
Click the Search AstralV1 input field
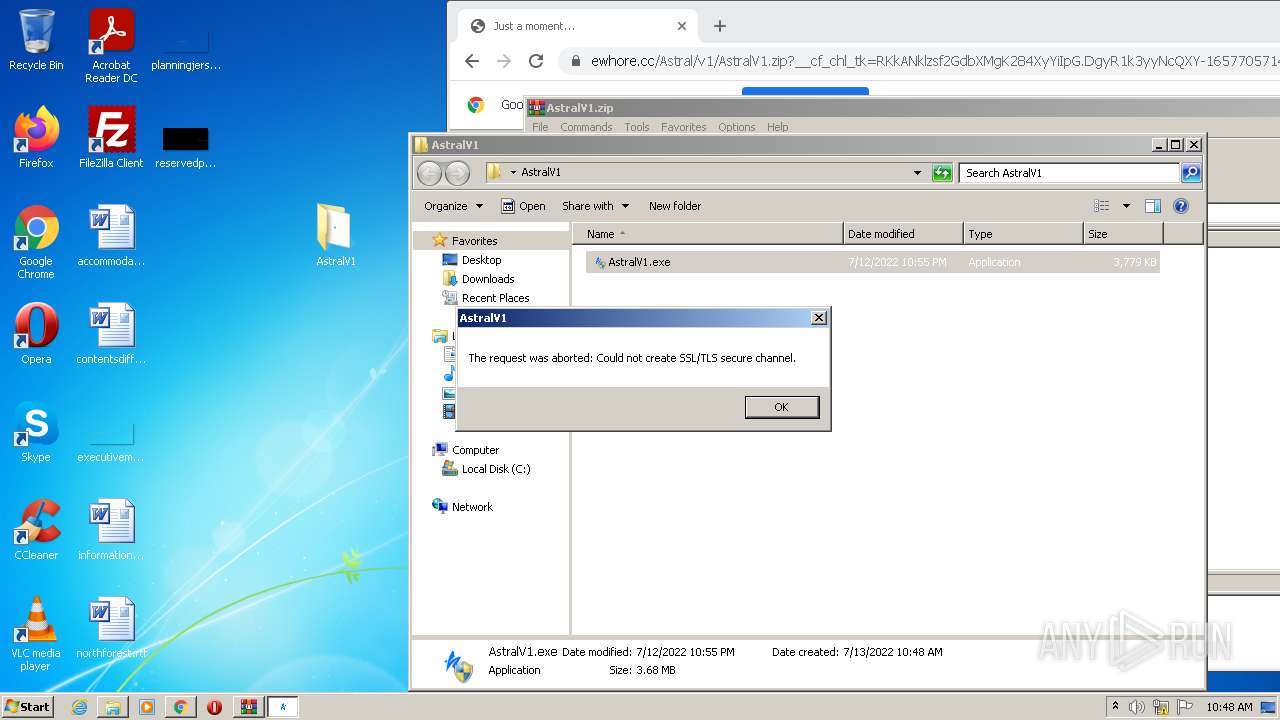pyautogui.click(x=1068, y=173)
